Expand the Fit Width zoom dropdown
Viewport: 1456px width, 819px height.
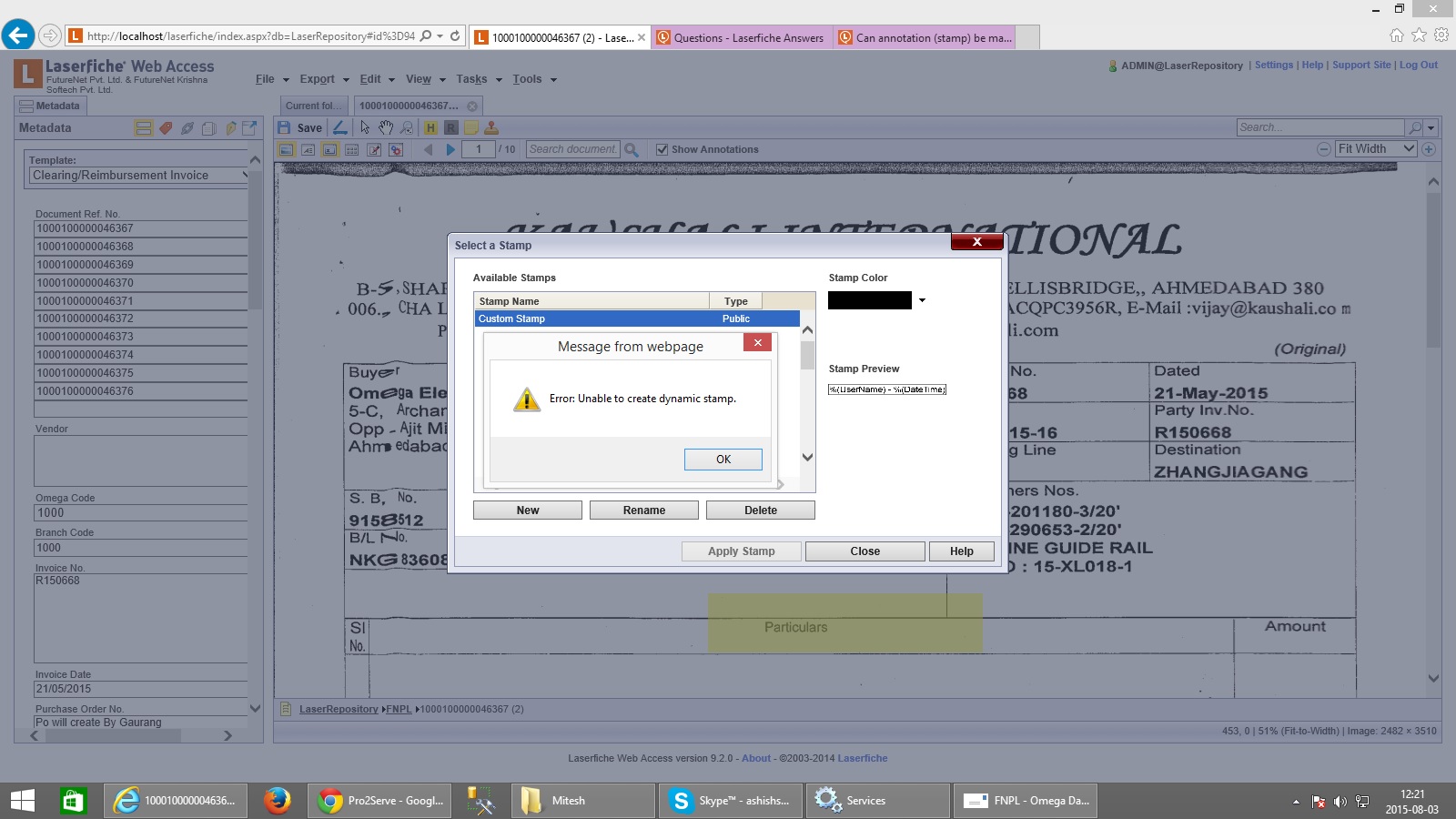pyautogui.click(x=1409, y=148)
